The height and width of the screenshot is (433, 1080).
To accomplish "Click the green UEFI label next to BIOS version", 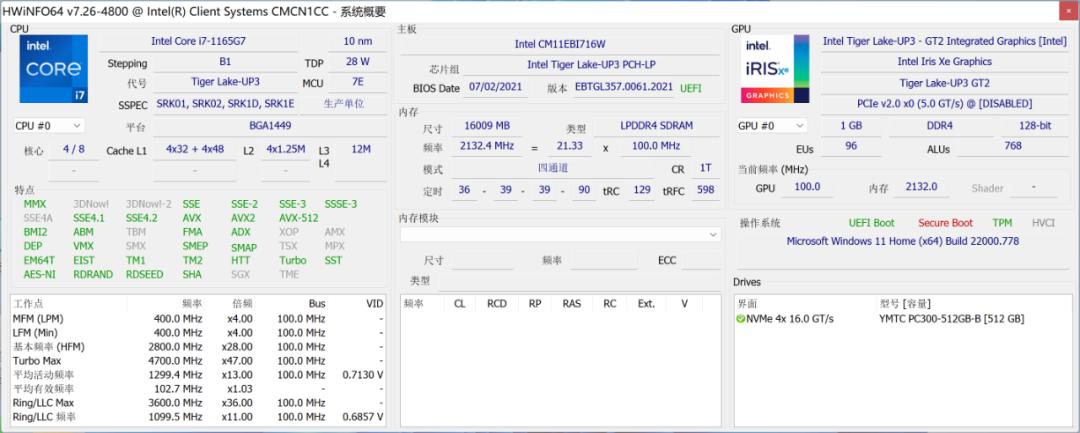I will 692,88.
